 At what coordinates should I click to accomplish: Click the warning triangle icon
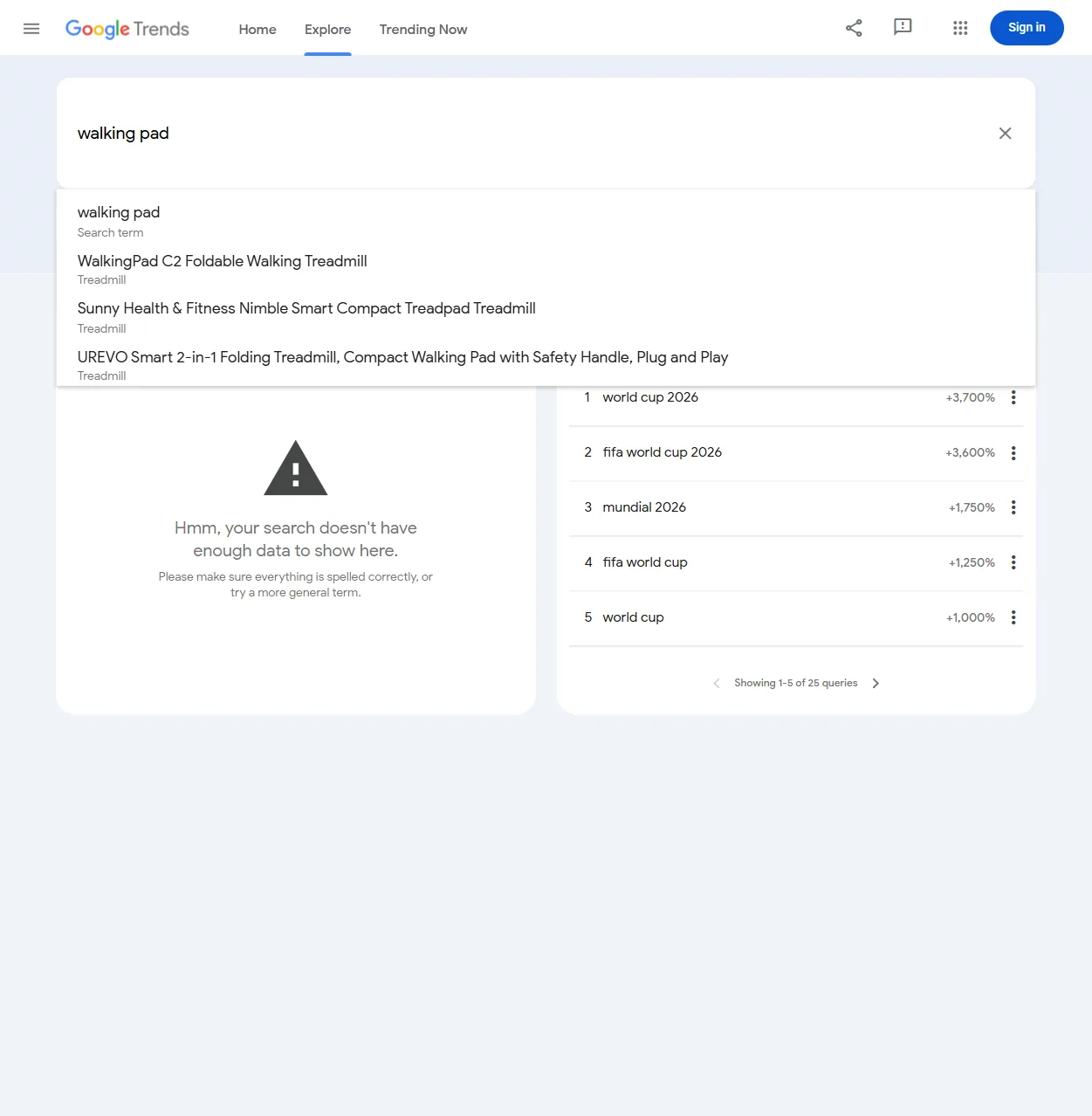[x=296, y=468]
